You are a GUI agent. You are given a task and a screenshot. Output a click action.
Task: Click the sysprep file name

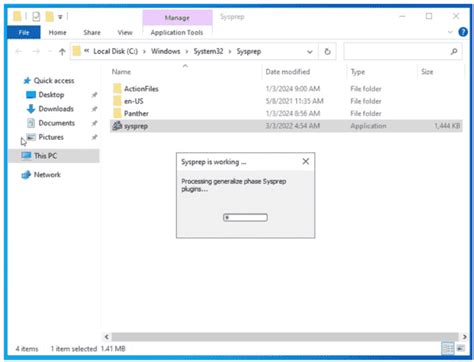(136, 126)
